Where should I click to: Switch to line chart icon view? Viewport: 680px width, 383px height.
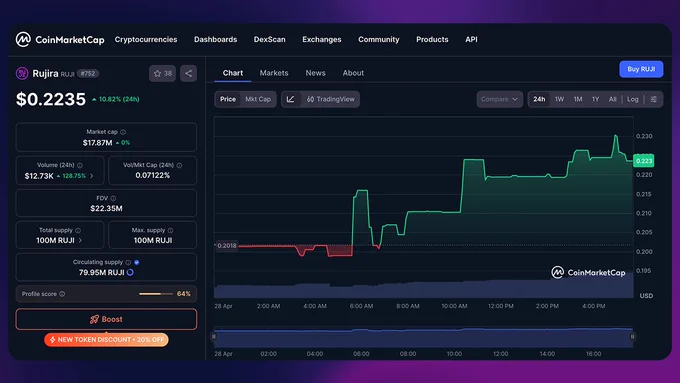291,99
